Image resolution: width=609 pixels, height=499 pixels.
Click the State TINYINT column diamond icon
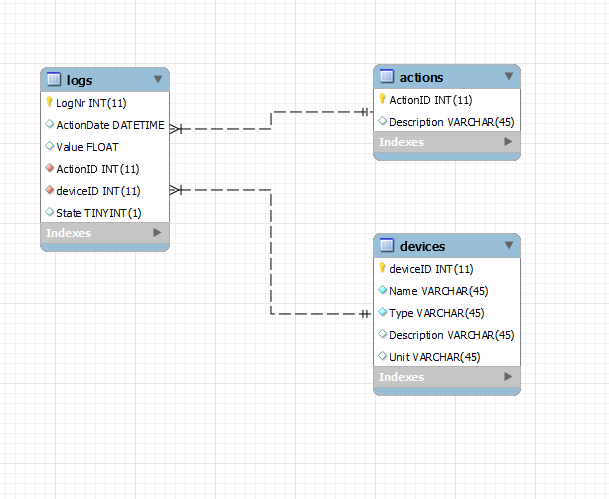[49, 212]
